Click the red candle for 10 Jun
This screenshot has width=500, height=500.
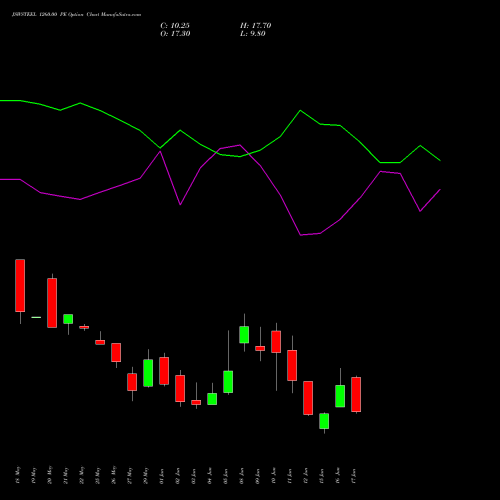(276, 342)
